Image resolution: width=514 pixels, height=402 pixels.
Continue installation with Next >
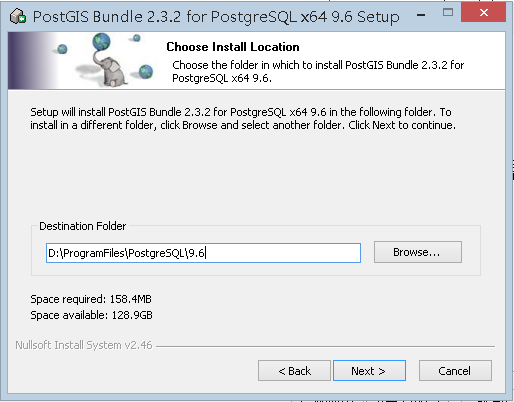click(x=369, y=370)
